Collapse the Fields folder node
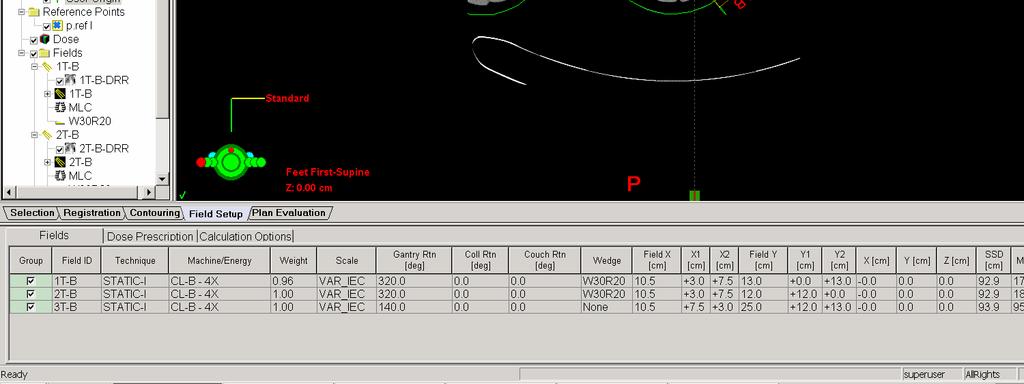Screen dimensions: 1024x384 click(22, 53)
